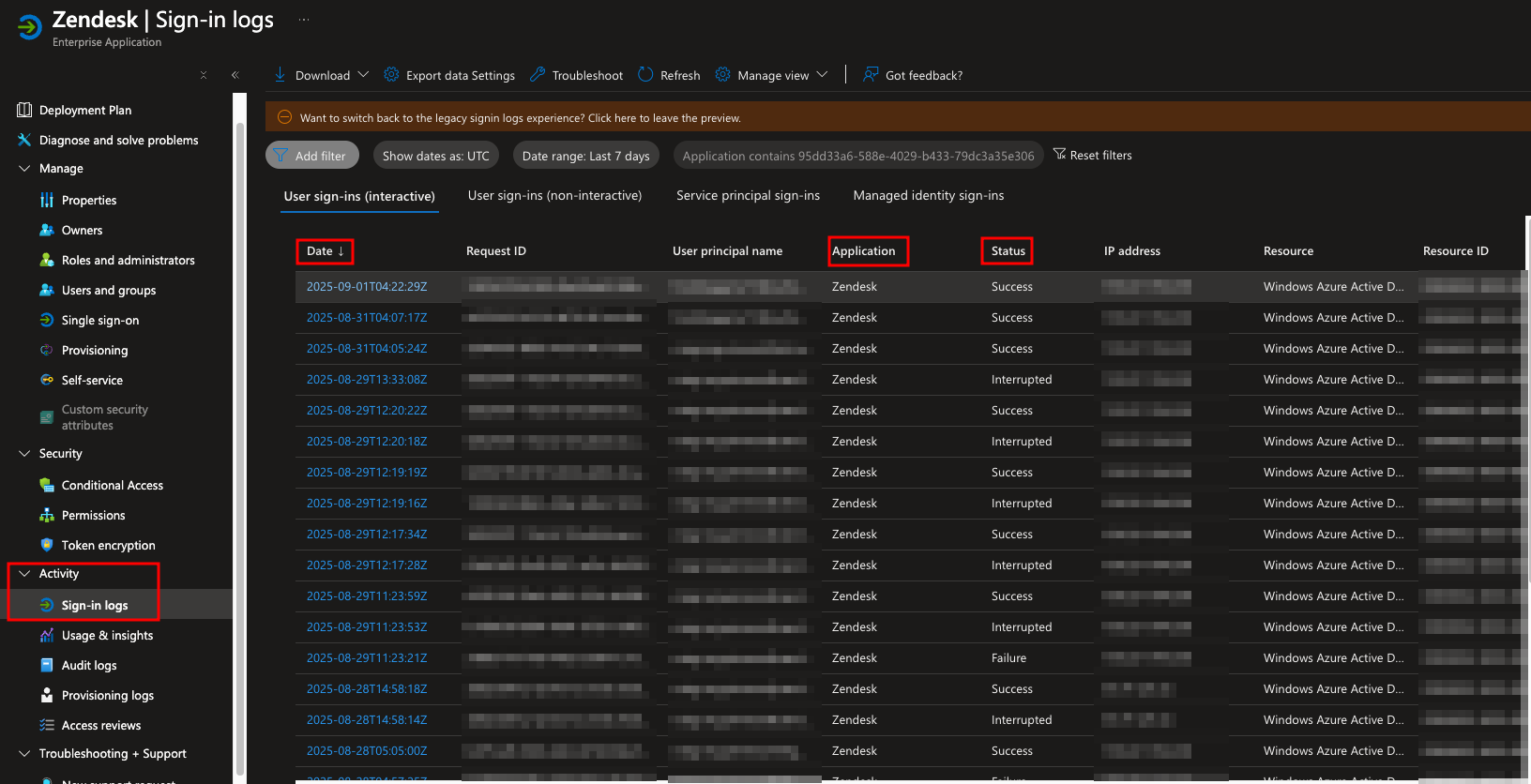Screen dimensions: 1531x784
Task: Click the User principal name column header
Action: click(x=727, y=250)
